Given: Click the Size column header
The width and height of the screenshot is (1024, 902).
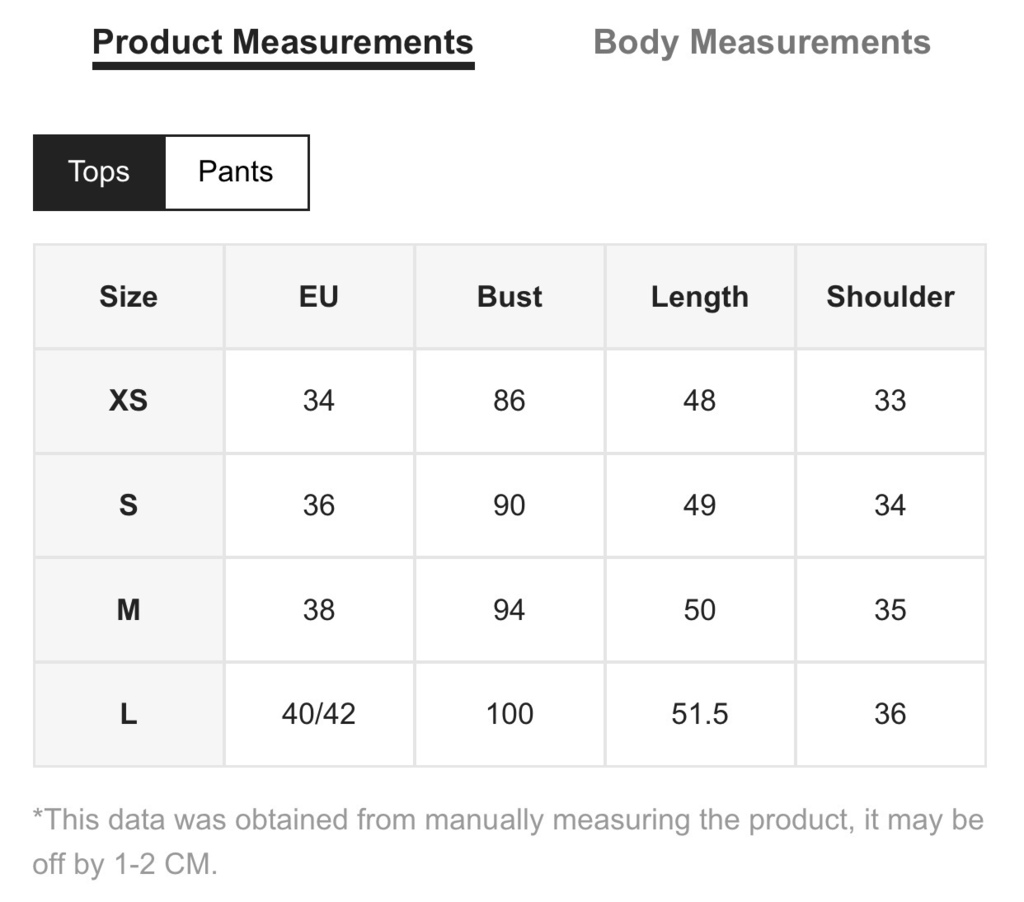Looking at the screenshot, I should click(129, 297).
